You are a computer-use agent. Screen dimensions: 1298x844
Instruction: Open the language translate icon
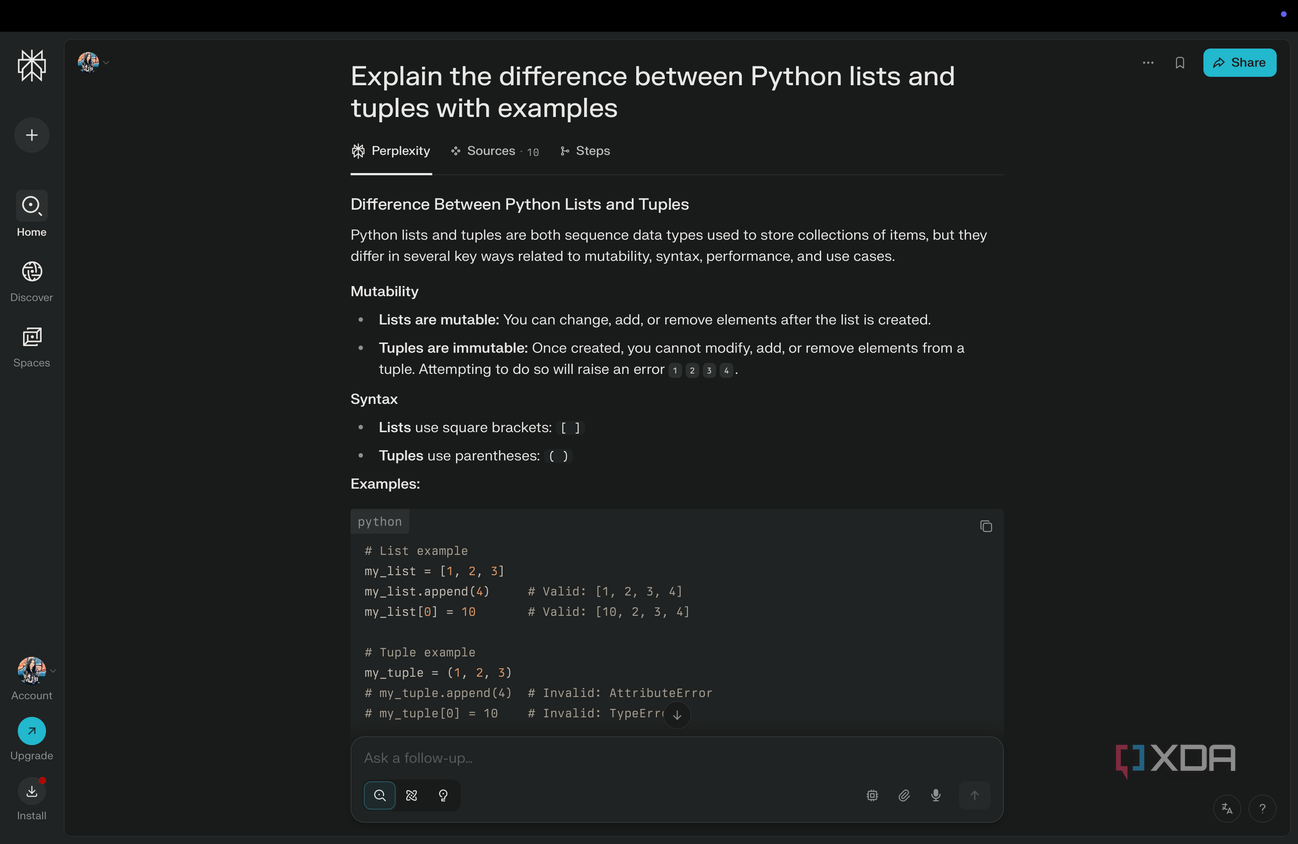click(x=1227, y=808)
